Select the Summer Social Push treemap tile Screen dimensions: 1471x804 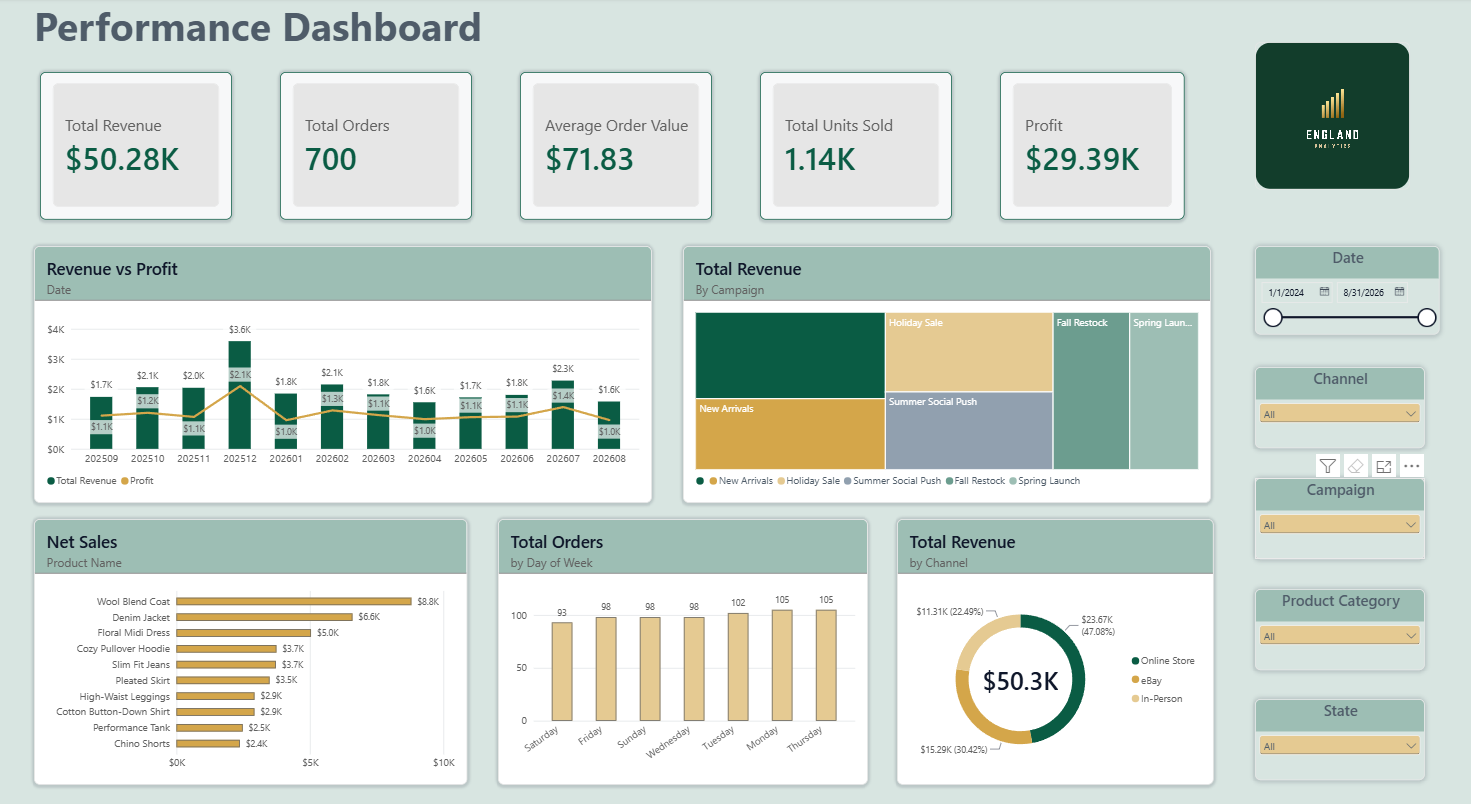tap(969, 431)
